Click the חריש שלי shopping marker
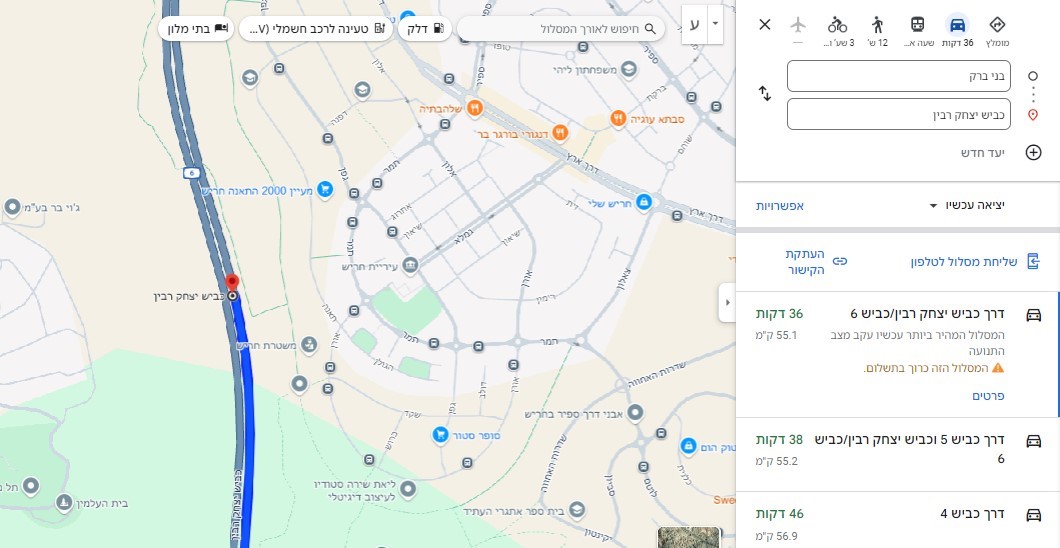 coord(644,201)
